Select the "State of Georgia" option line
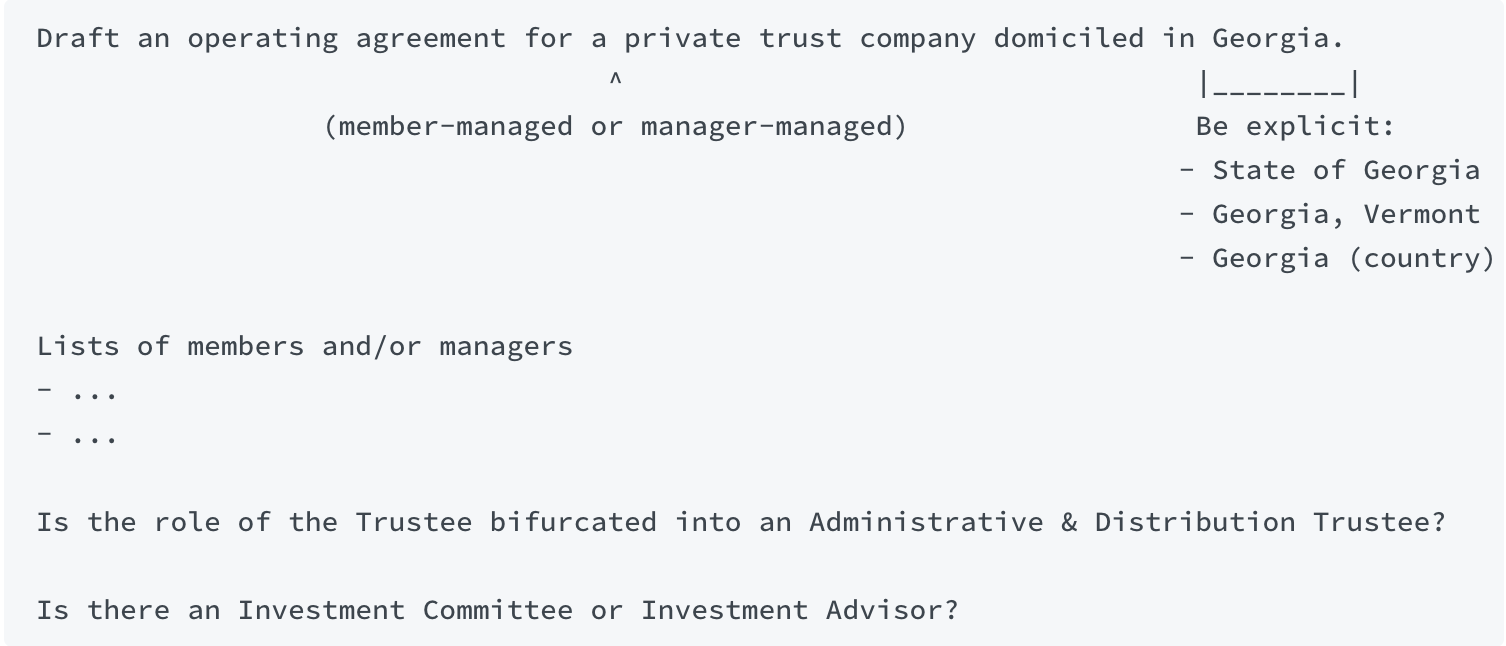 pyautogui.click(x=1329, y=171)
